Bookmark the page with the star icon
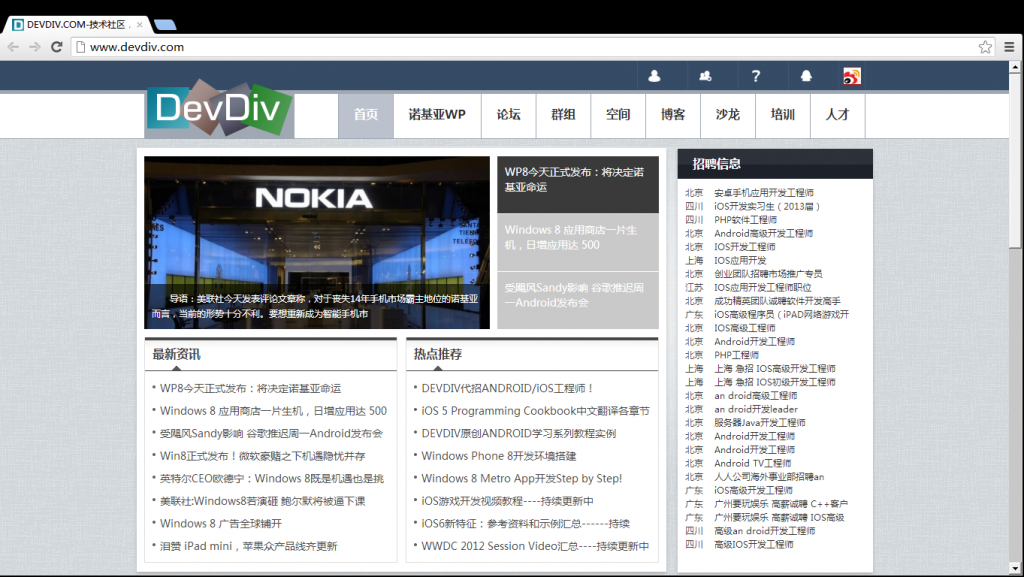The width and height of the screenshot is (1024, 577). pyautogui.click(x=984, y=46)
